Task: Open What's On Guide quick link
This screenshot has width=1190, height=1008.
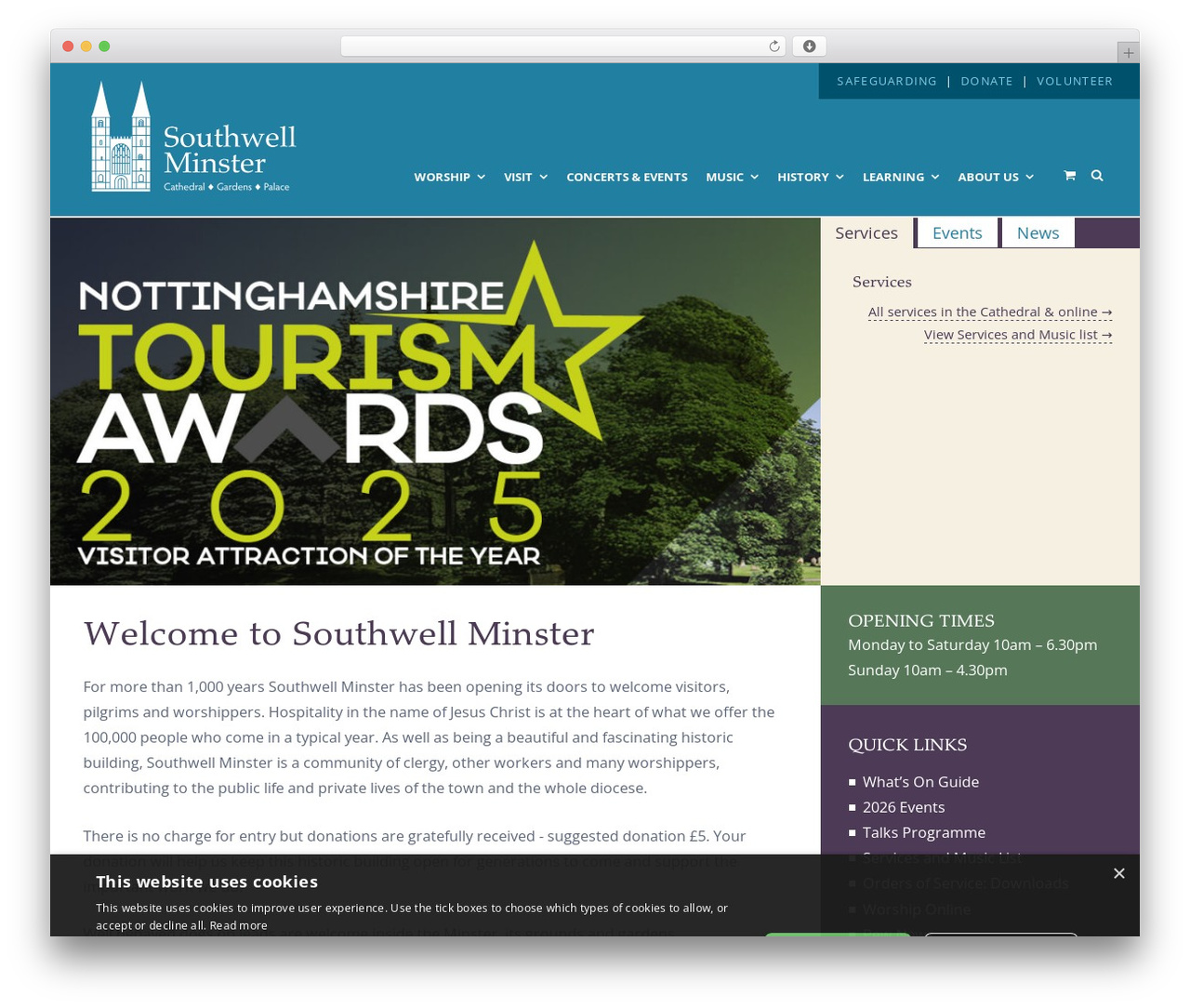Action: click(x=920, y=782)
